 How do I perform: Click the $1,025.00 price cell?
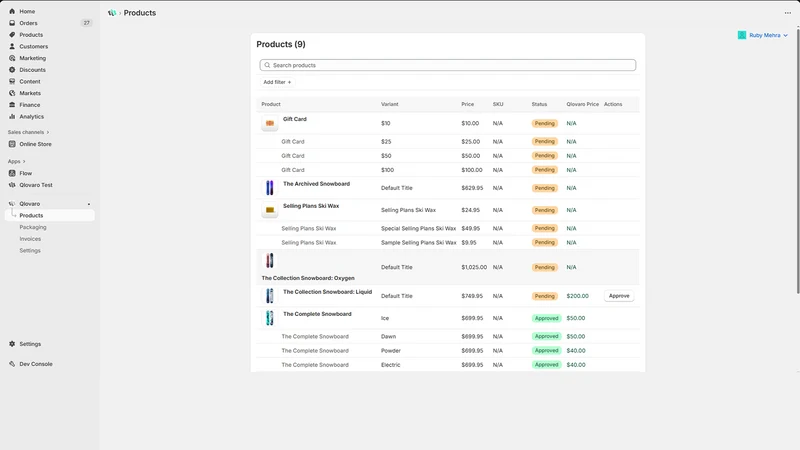(474, 267)
